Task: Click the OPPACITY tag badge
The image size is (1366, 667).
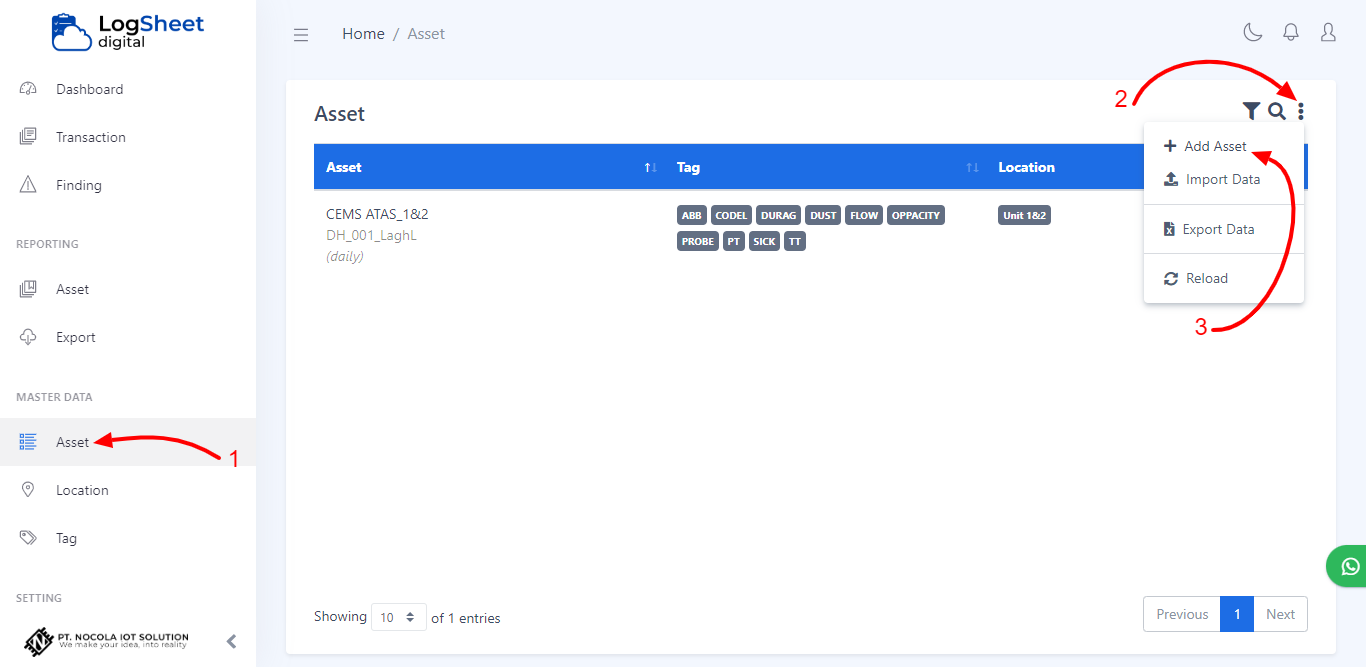Action: tap(915, 215)
